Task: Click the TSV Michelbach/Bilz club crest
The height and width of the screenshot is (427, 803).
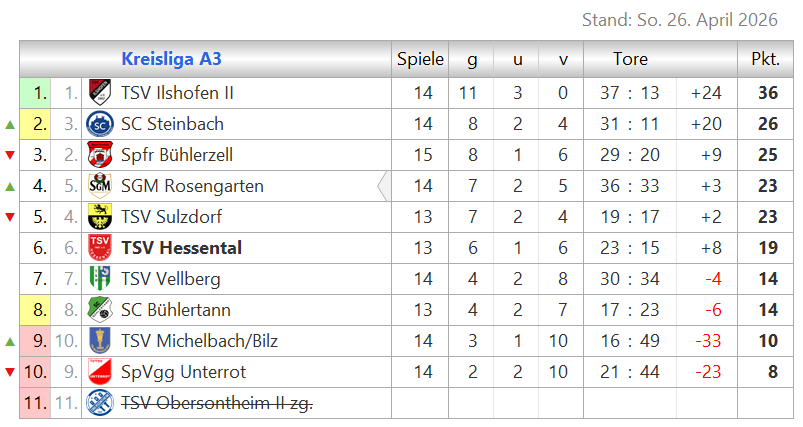Action: coord(99,341)
